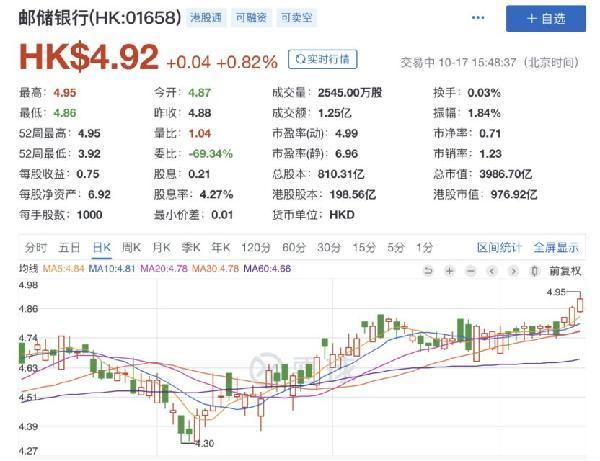Open the 前复权 adjustment dropdown
Viewport: 600px width, 461px height.
[x=565, y=271]
